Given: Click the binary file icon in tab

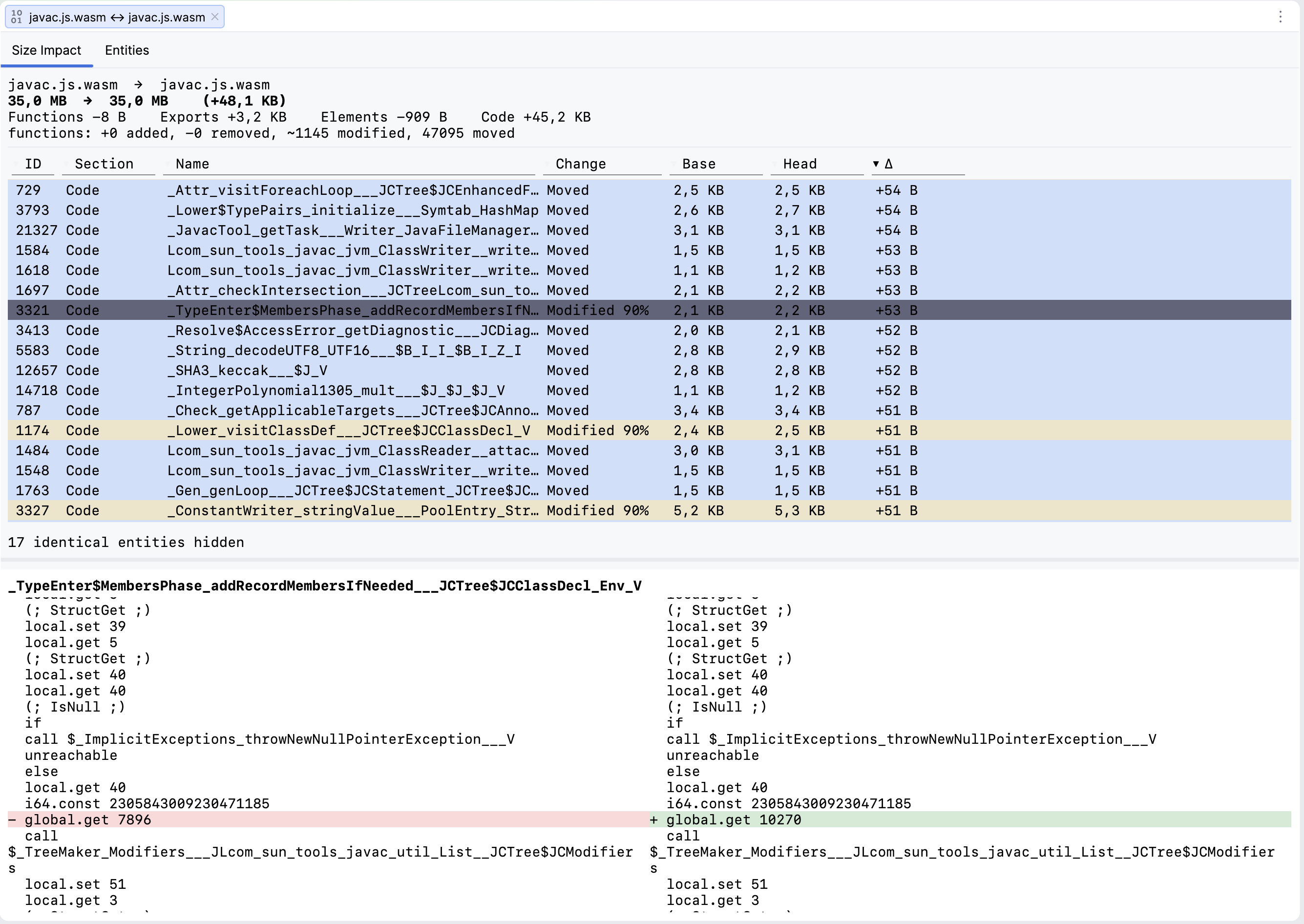Looking at the screenshot, I should click(17, 17).
